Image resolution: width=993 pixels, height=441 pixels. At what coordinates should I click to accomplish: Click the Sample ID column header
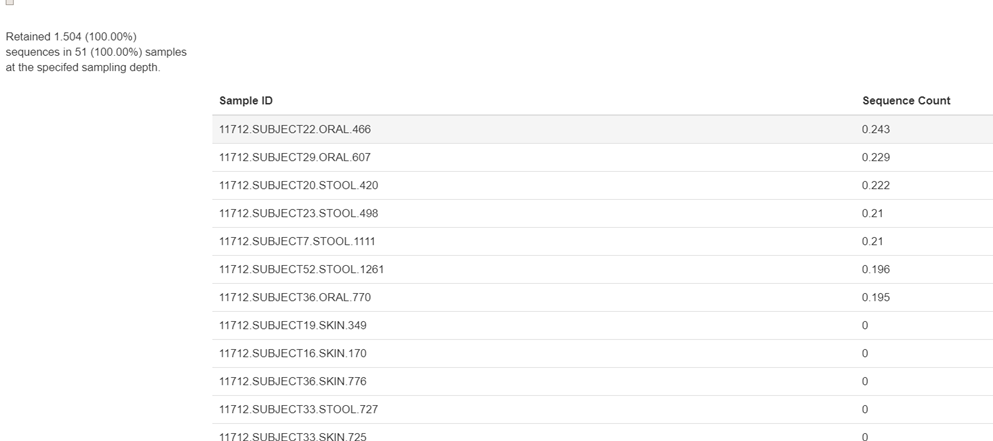246,101
